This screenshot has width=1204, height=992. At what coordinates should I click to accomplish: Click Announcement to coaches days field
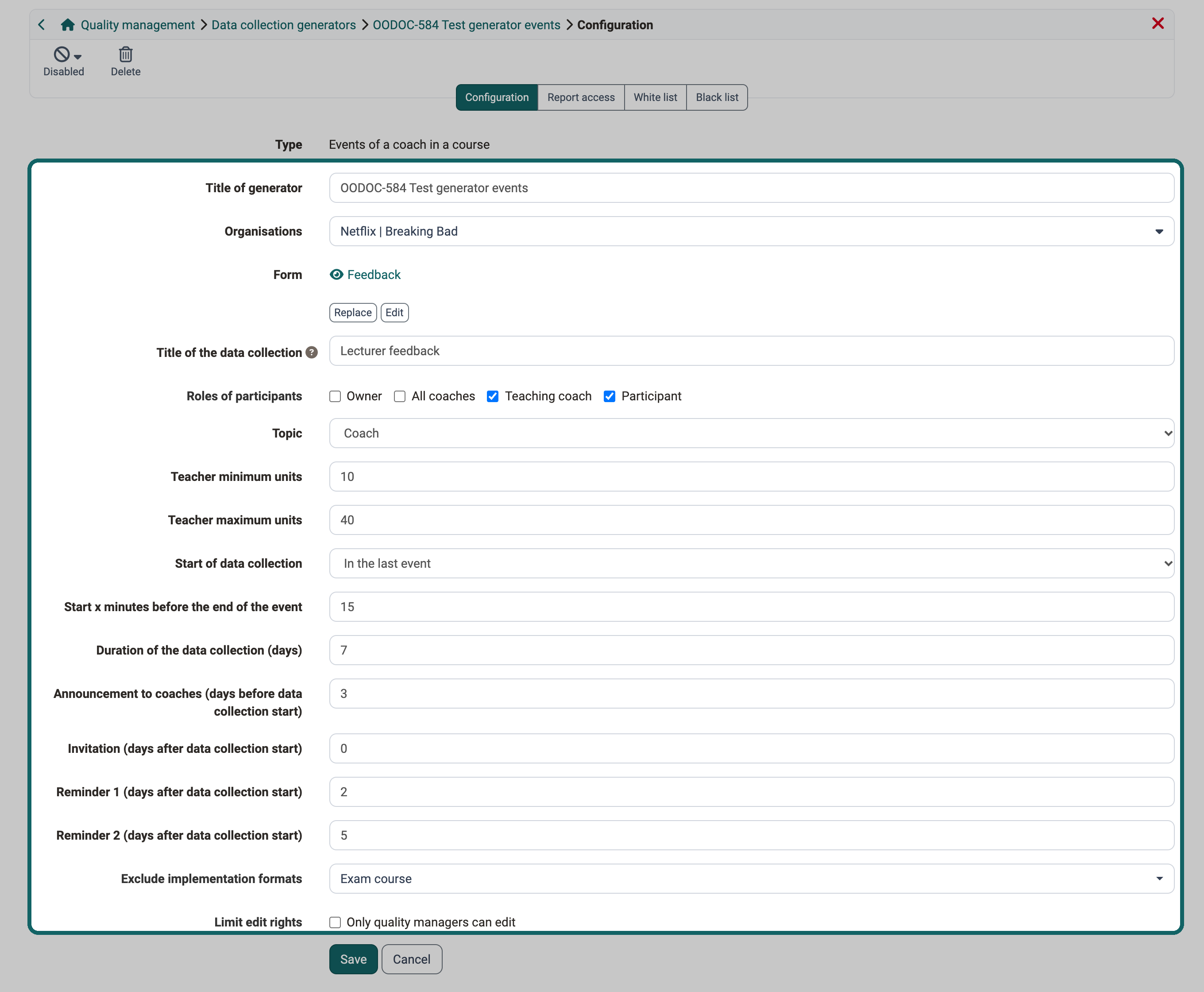[x=752, y=694]
